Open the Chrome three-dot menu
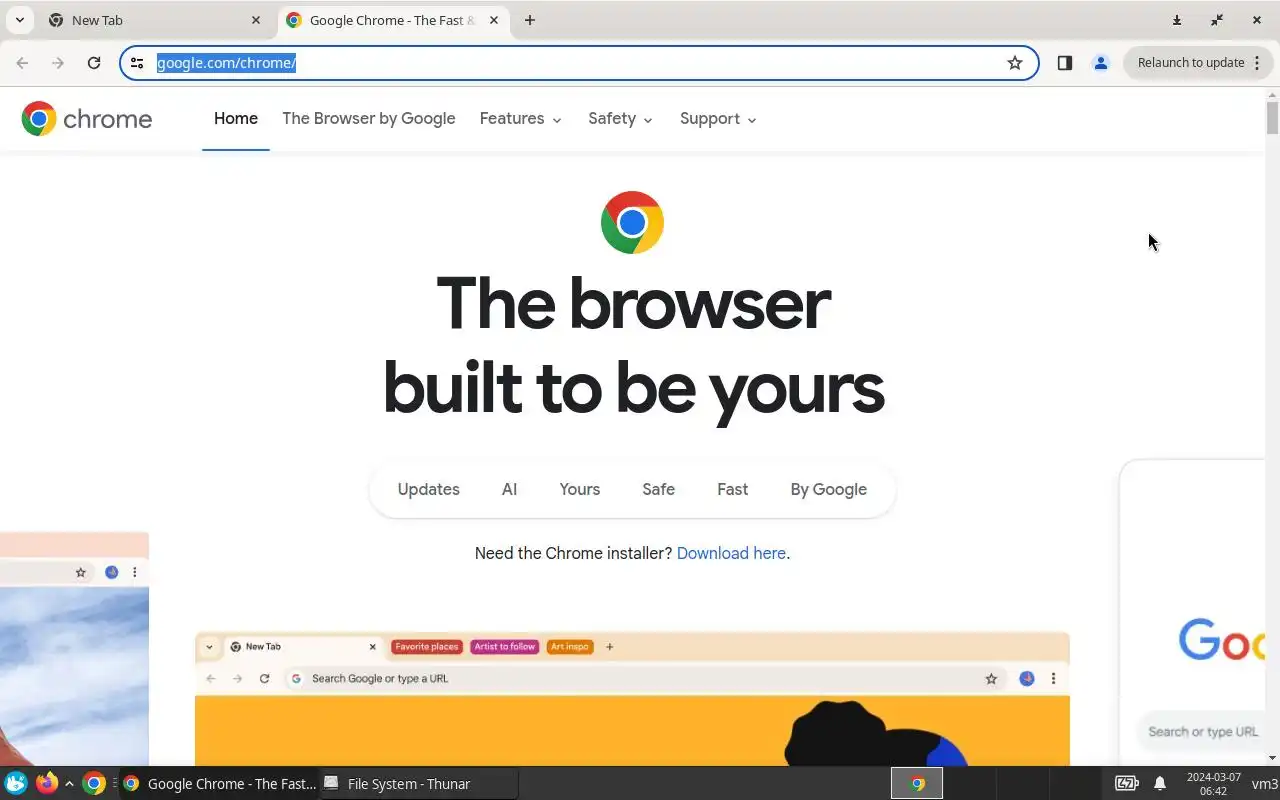Image resolution: width=1280 pixels, height=800 pixels. pos(1257,63)
